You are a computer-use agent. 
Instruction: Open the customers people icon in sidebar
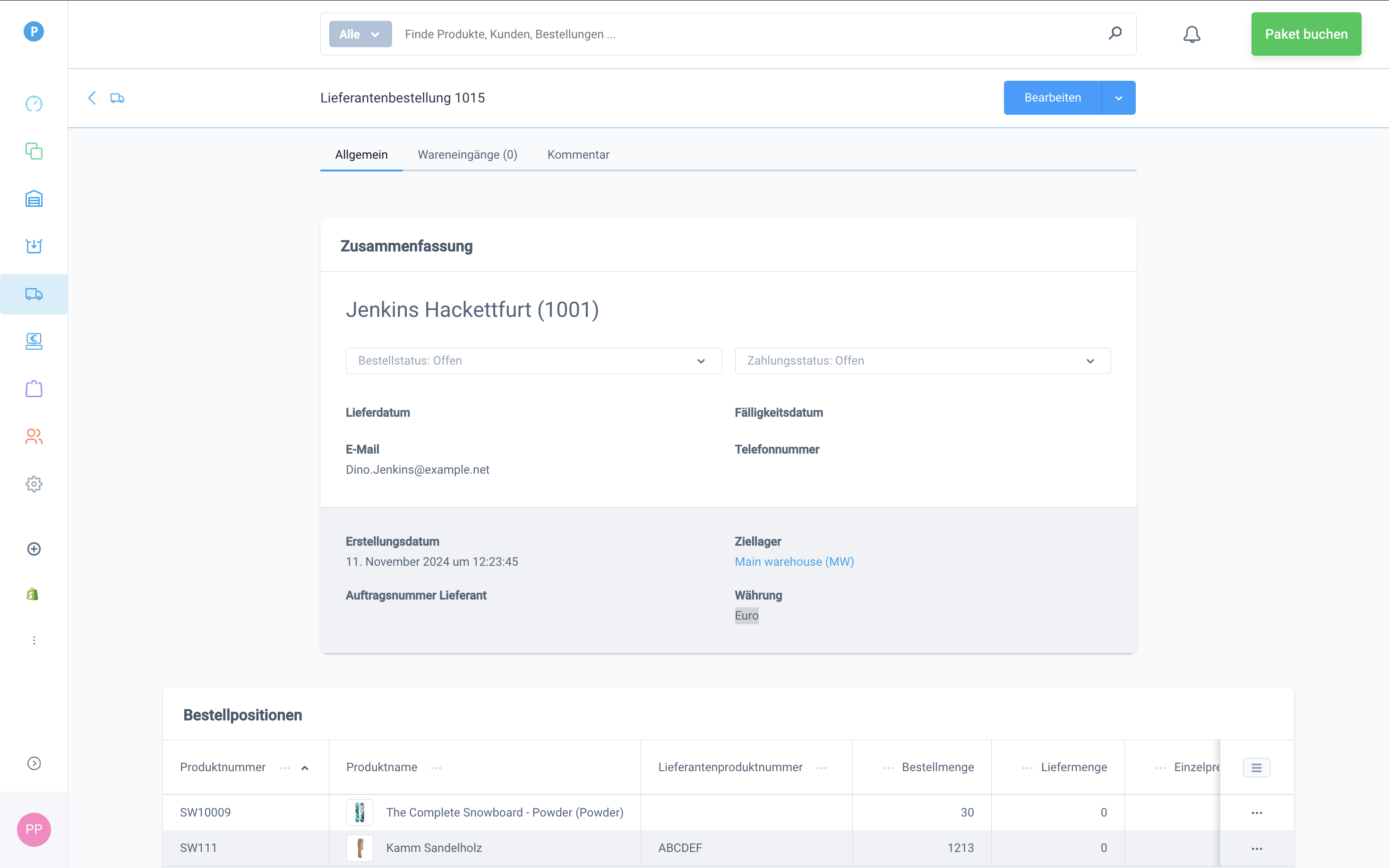[34, 437]
